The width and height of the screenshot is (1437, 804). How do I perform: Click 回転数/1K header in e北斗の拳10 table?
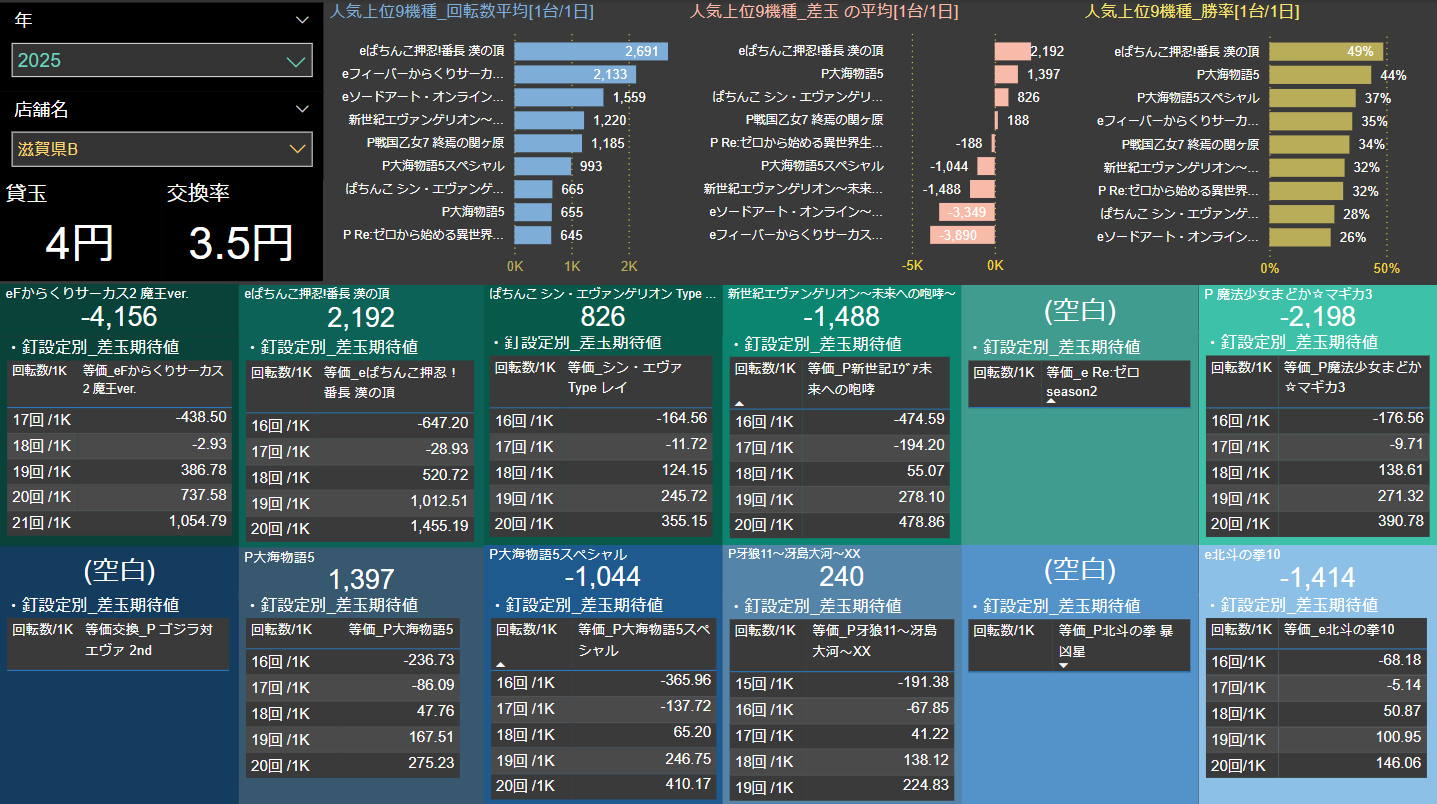1241,630
